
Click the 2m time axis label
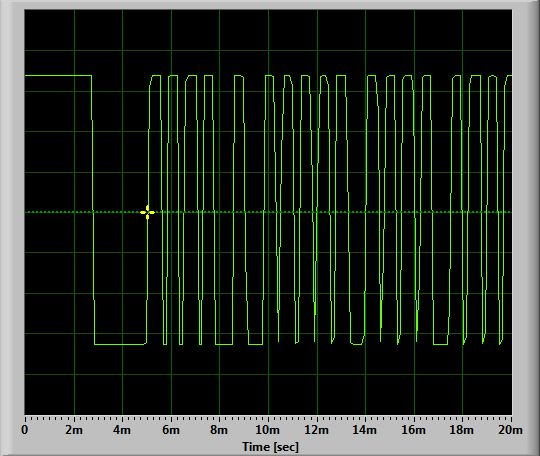[74, 430]
